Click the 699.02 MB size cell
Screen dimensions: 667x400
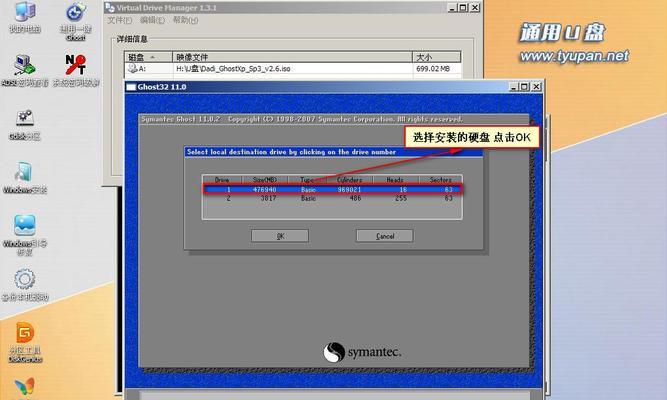433,69
